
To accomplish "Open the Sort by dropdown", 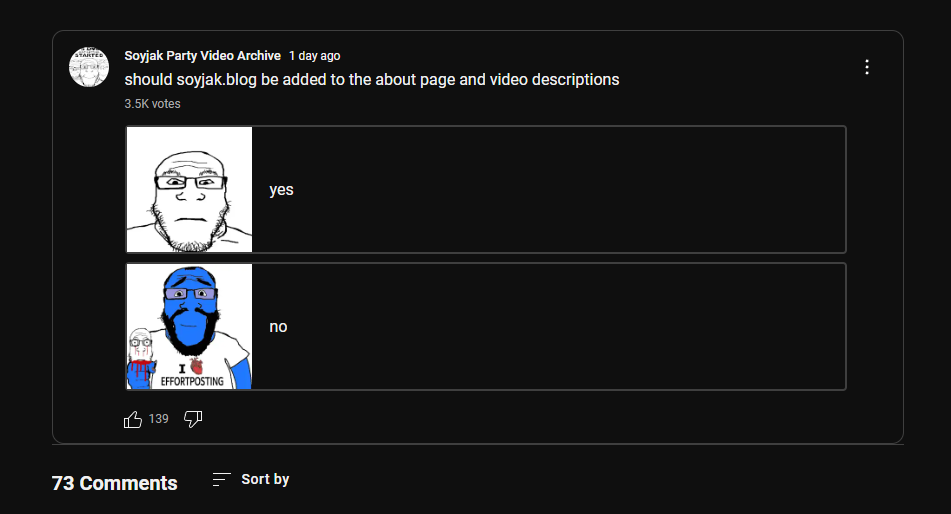I will coord(250,479).
